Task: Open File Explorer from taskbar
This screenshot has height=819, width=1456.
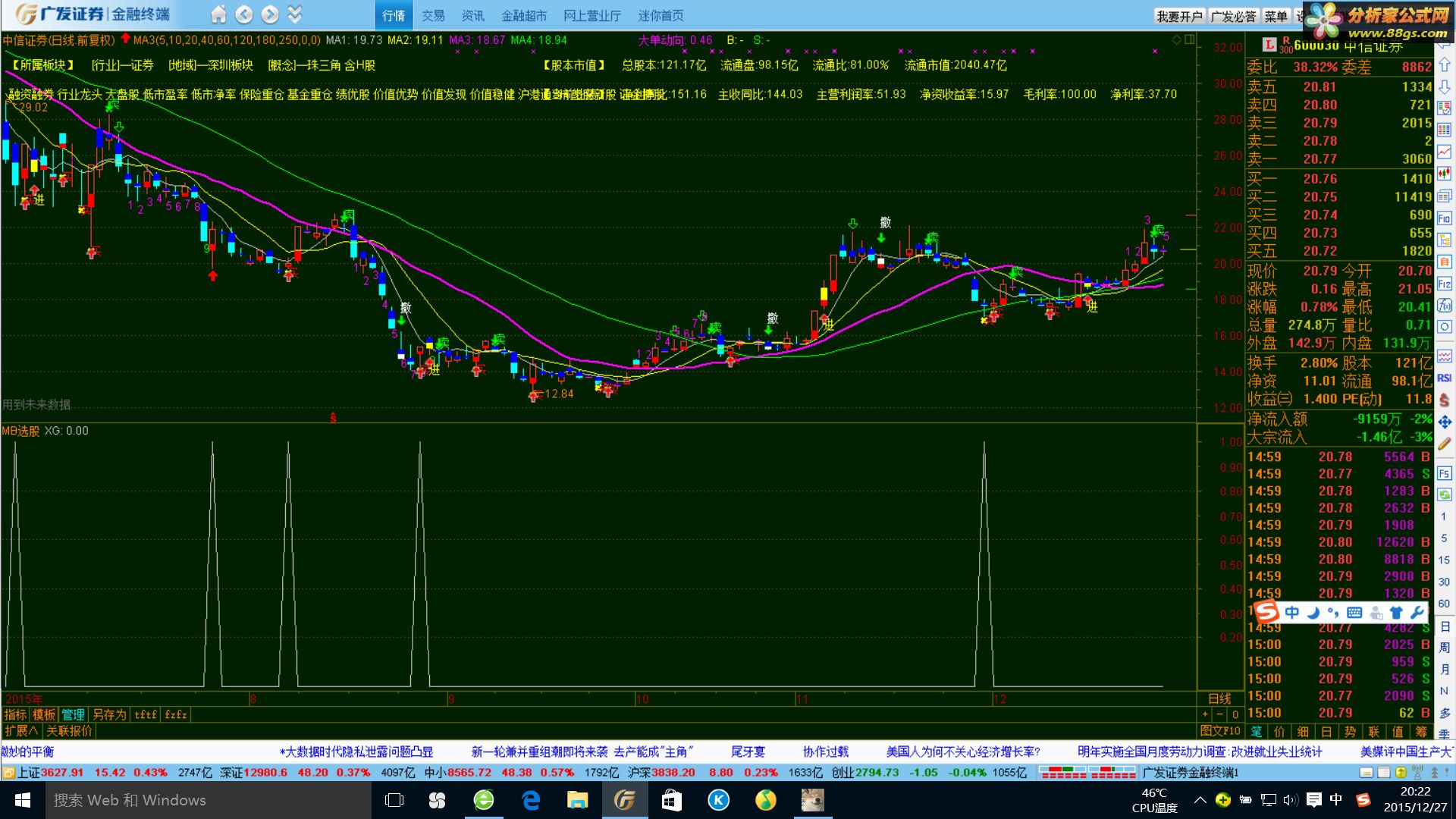Action: coord(578,800)
